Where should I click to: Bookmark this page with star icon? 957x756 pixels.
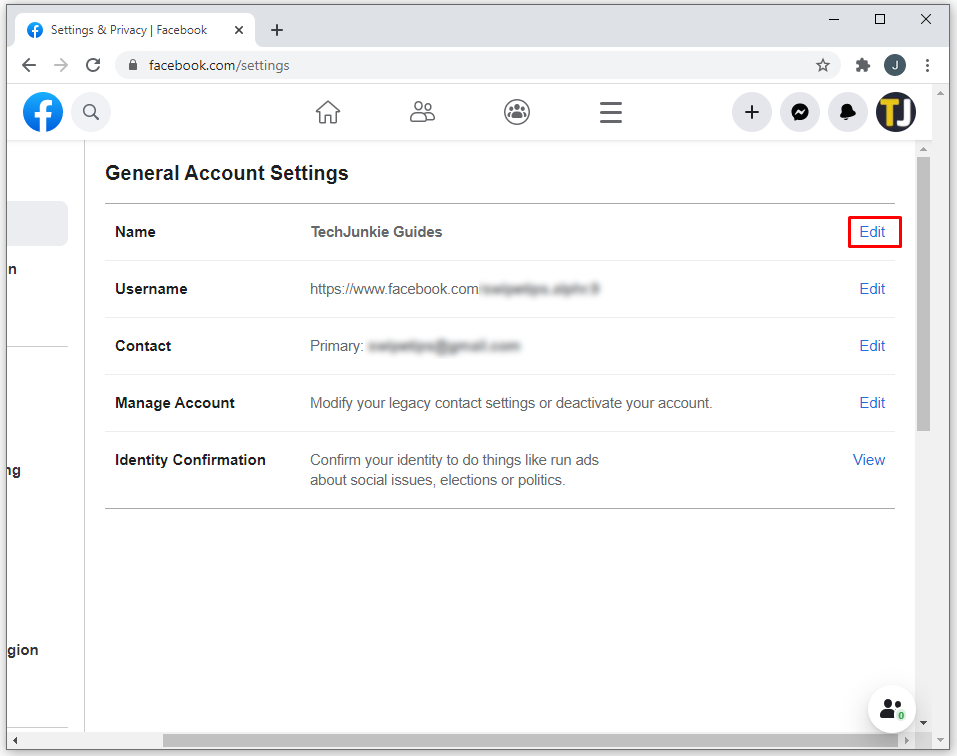823,65
